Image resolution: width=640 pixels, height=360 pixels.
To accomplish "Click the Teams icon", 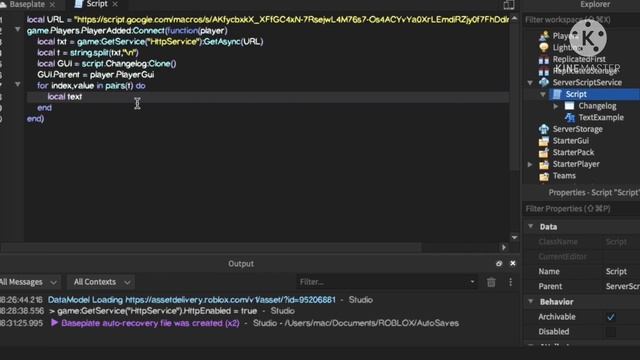I will 544,176.
